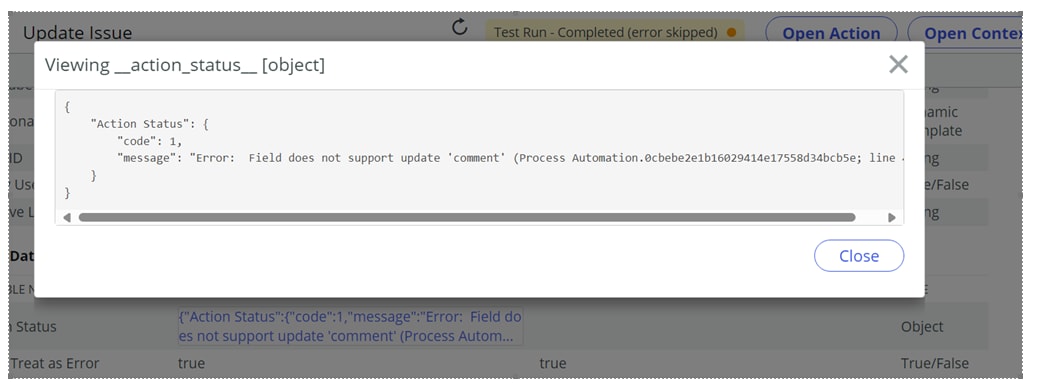Click the right arrow of the horizontal scrollbar
The image size is (1041, 392).
(892, 217)
